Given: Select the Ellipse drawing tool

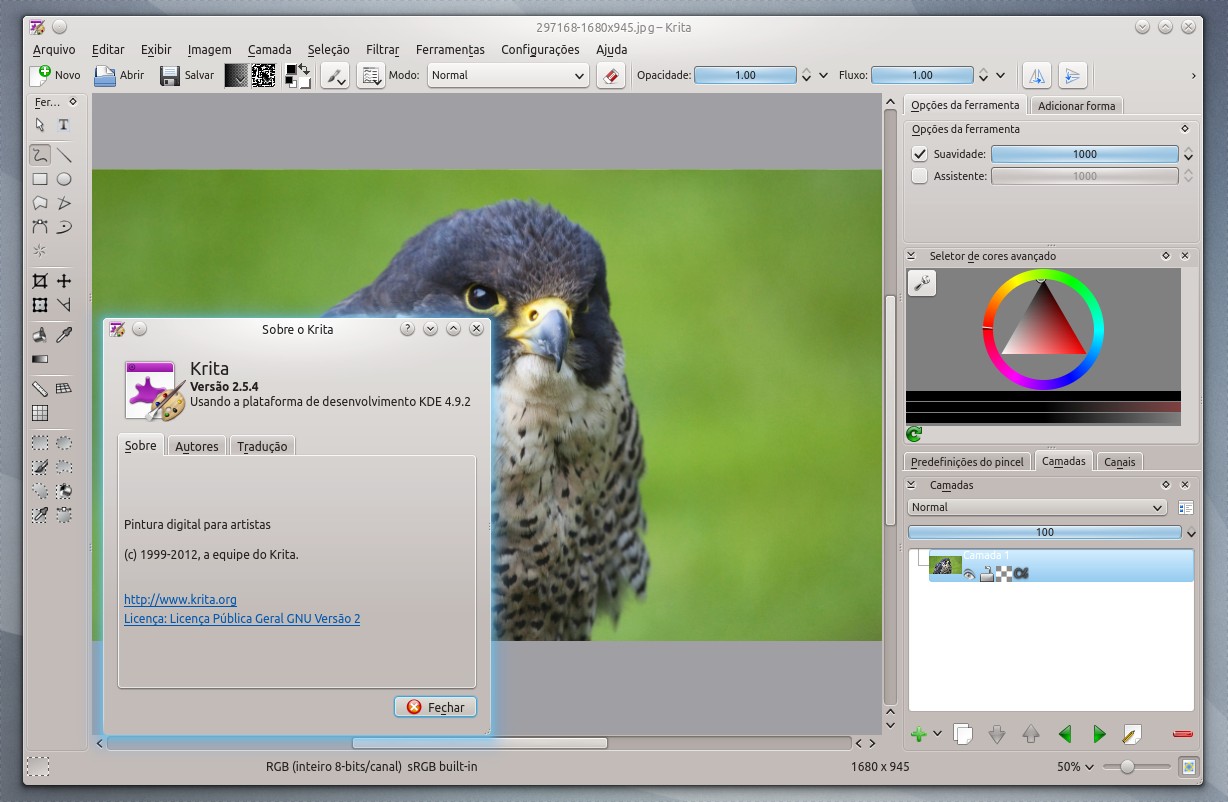Looking at the screenshot, I should (x=65, y=179).
